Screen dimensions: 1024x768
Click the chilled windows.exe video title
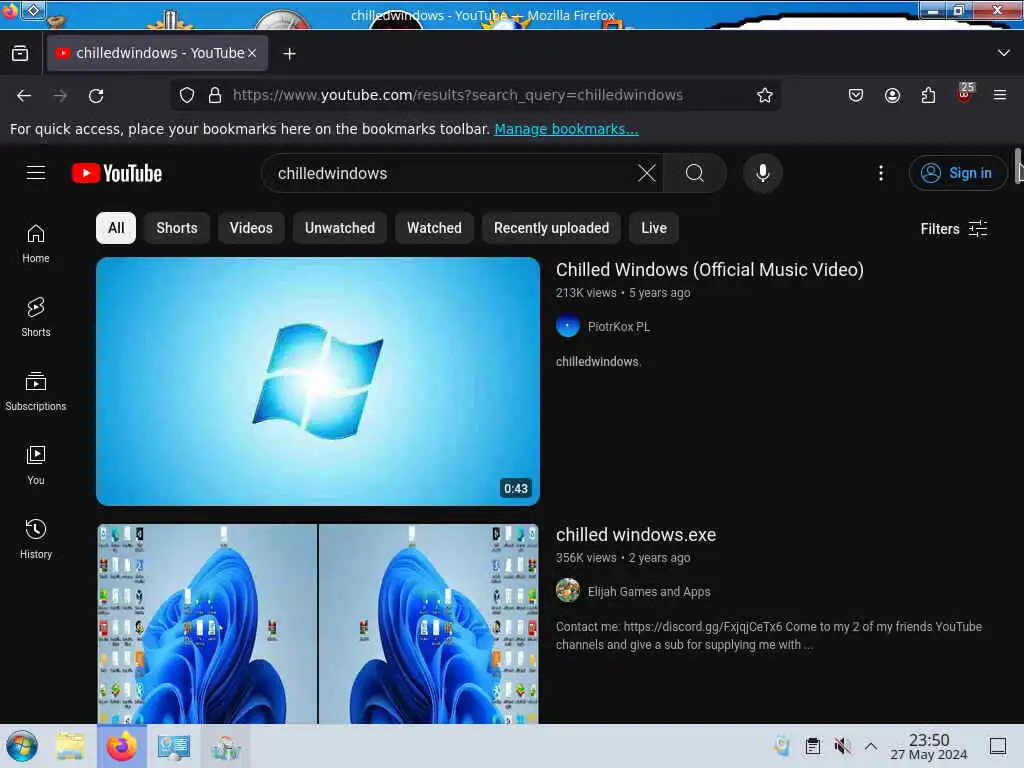636,535
